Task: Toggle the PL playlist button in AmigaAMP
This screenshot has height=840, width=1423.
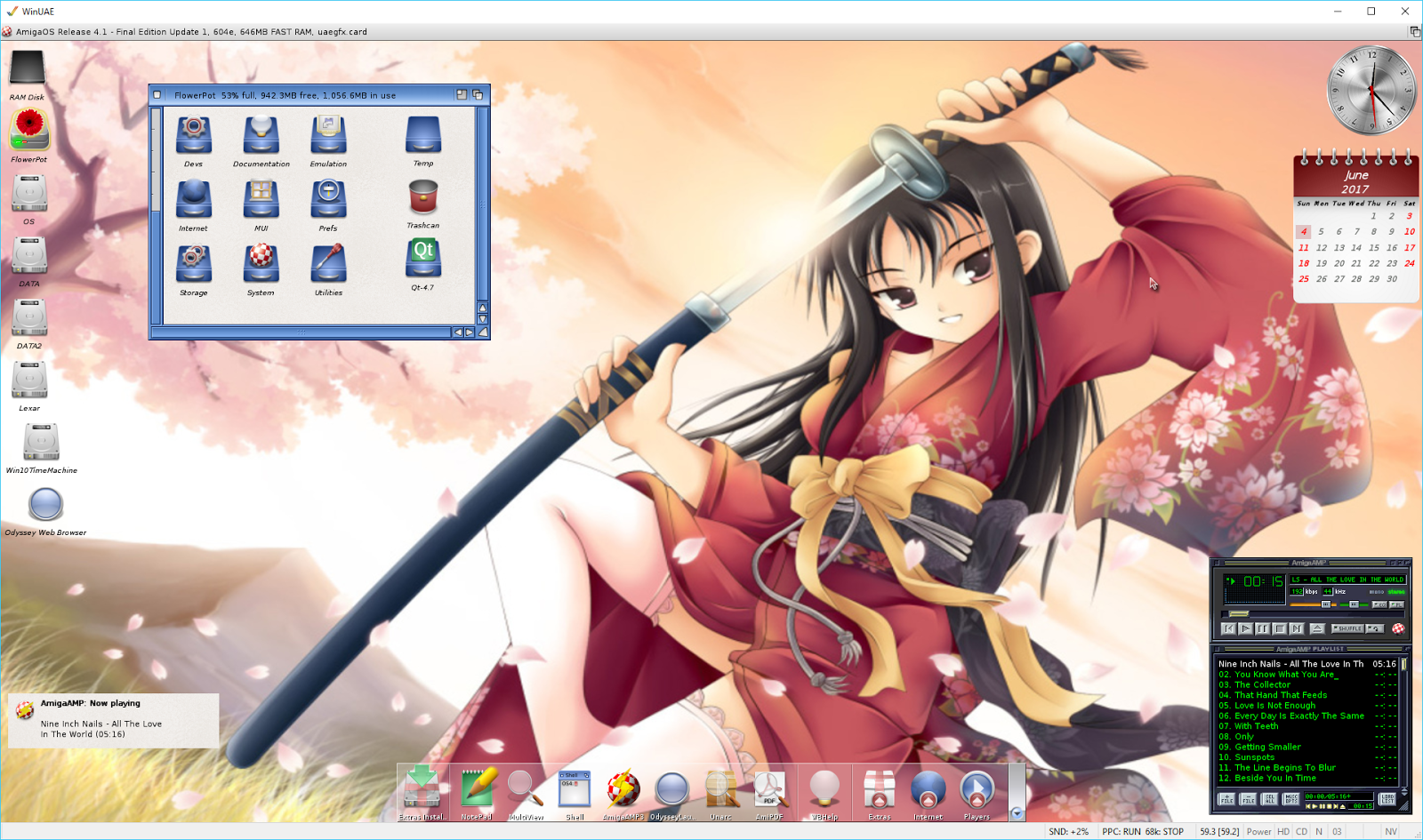Action: tap(1396, 604)
